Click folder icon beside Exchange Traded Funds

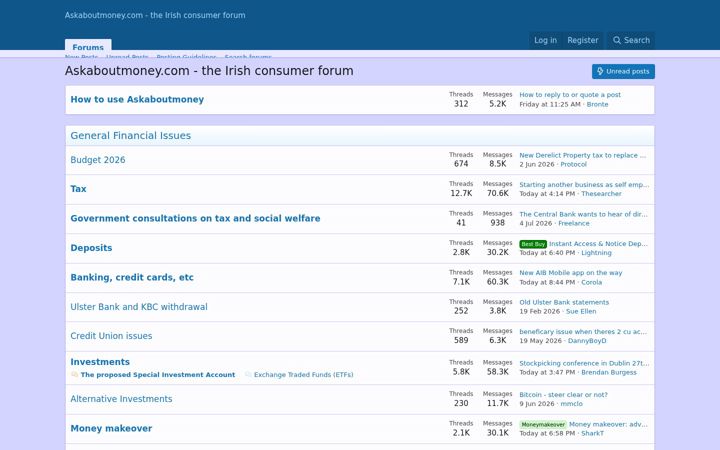click(x=248, y=375)
